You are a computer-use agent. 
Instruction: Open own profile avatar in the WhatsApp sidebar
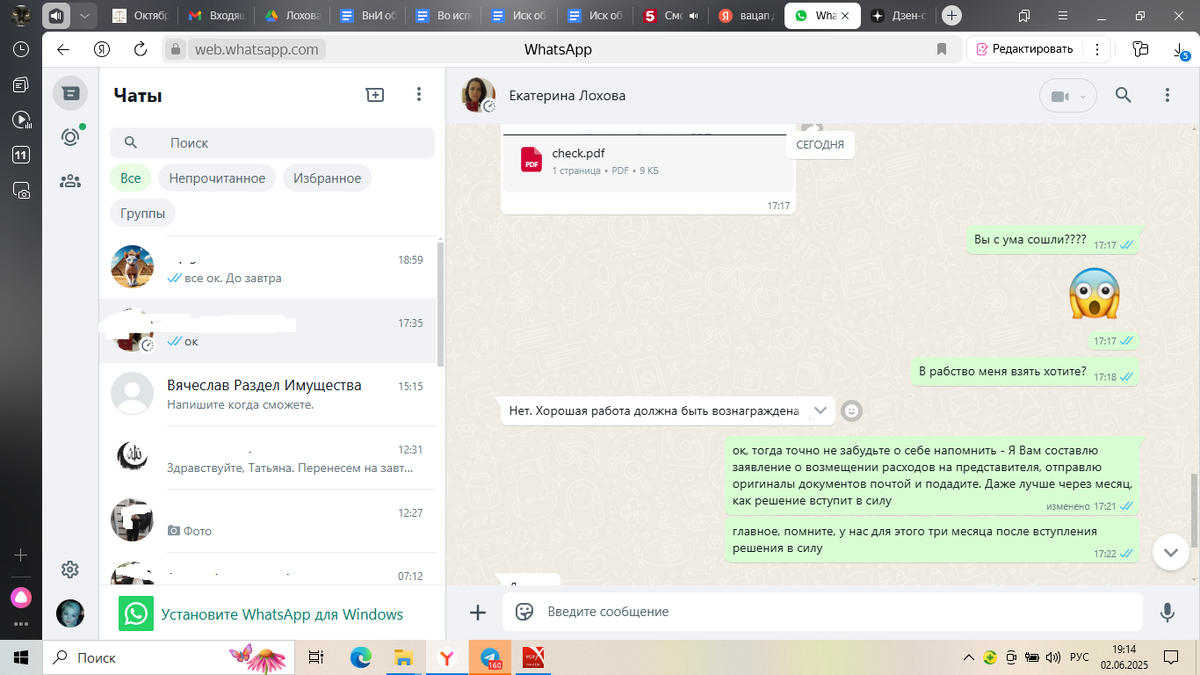click(70, 613)
